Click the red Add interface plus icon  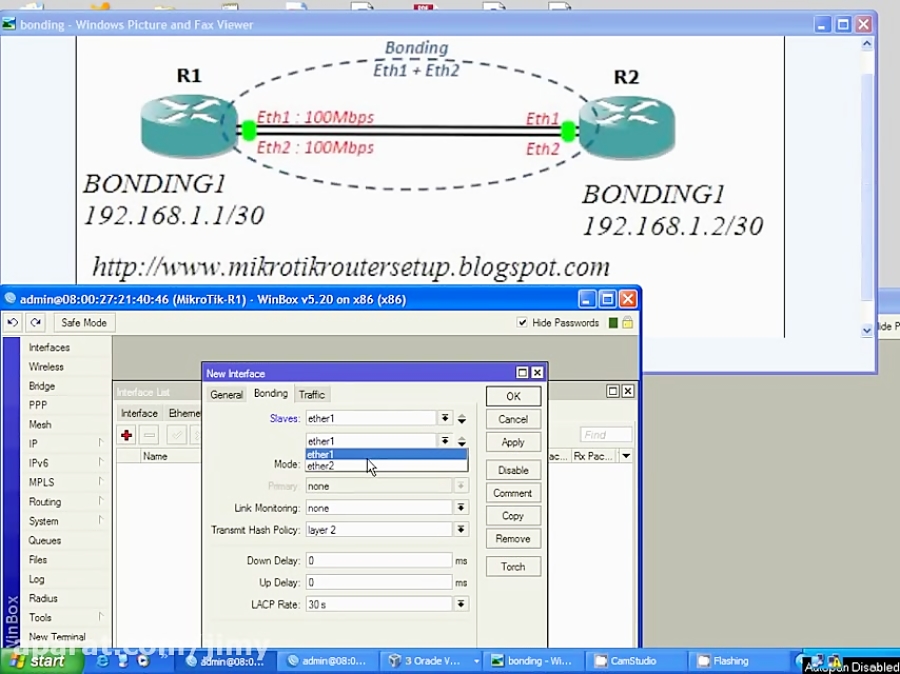pyautogui.click(x=126, y=435)
